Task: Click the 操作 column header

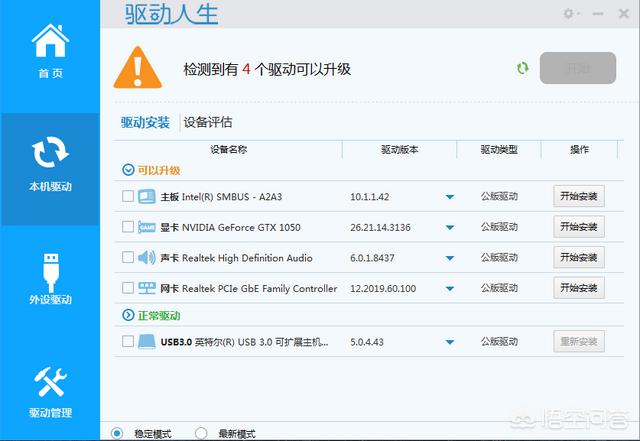Action: (x=579, y=149)
